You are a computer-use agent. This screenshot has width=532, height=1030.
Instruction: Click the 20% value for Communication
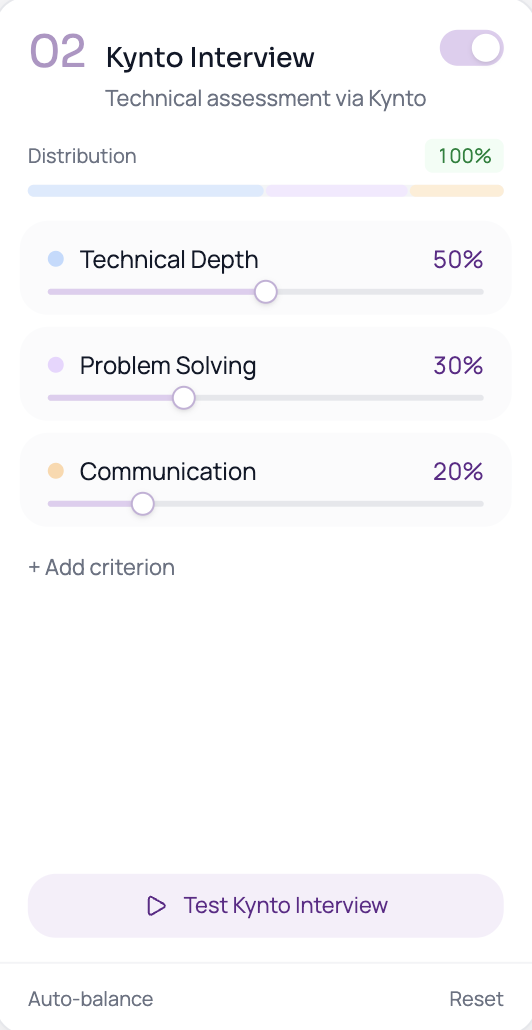(458, 472)
